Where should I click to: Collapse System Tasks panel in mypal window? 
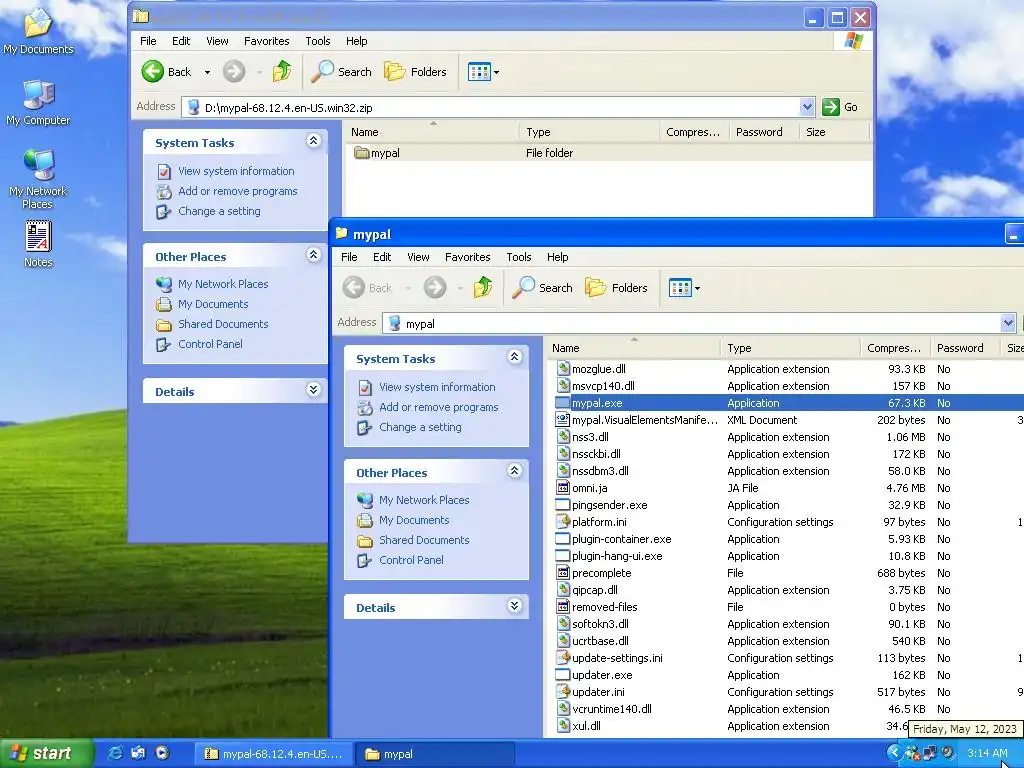[x=515, y=357]
